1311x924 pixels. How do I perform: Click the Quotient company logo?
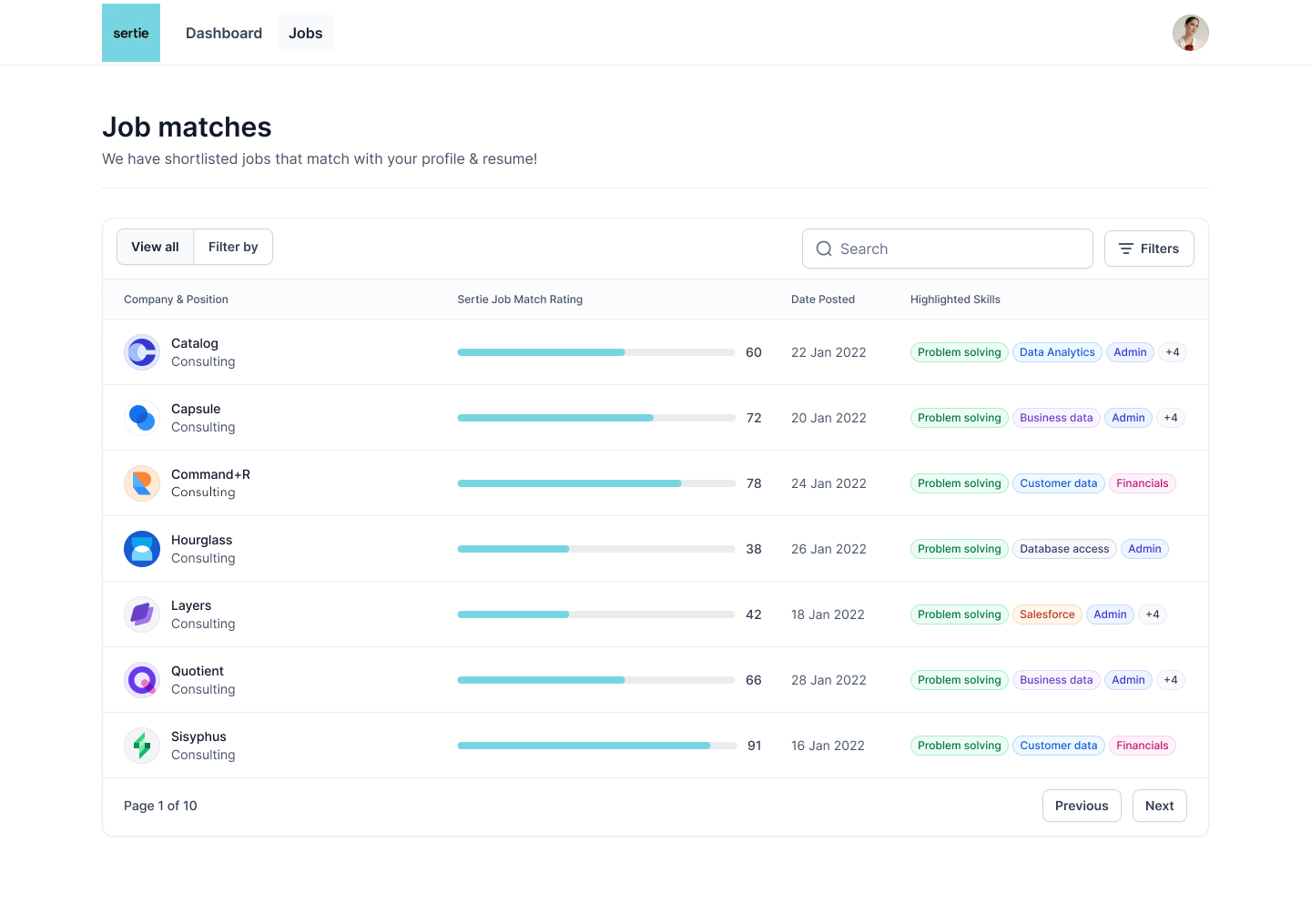pyautogui.click(x=142, y=680)
